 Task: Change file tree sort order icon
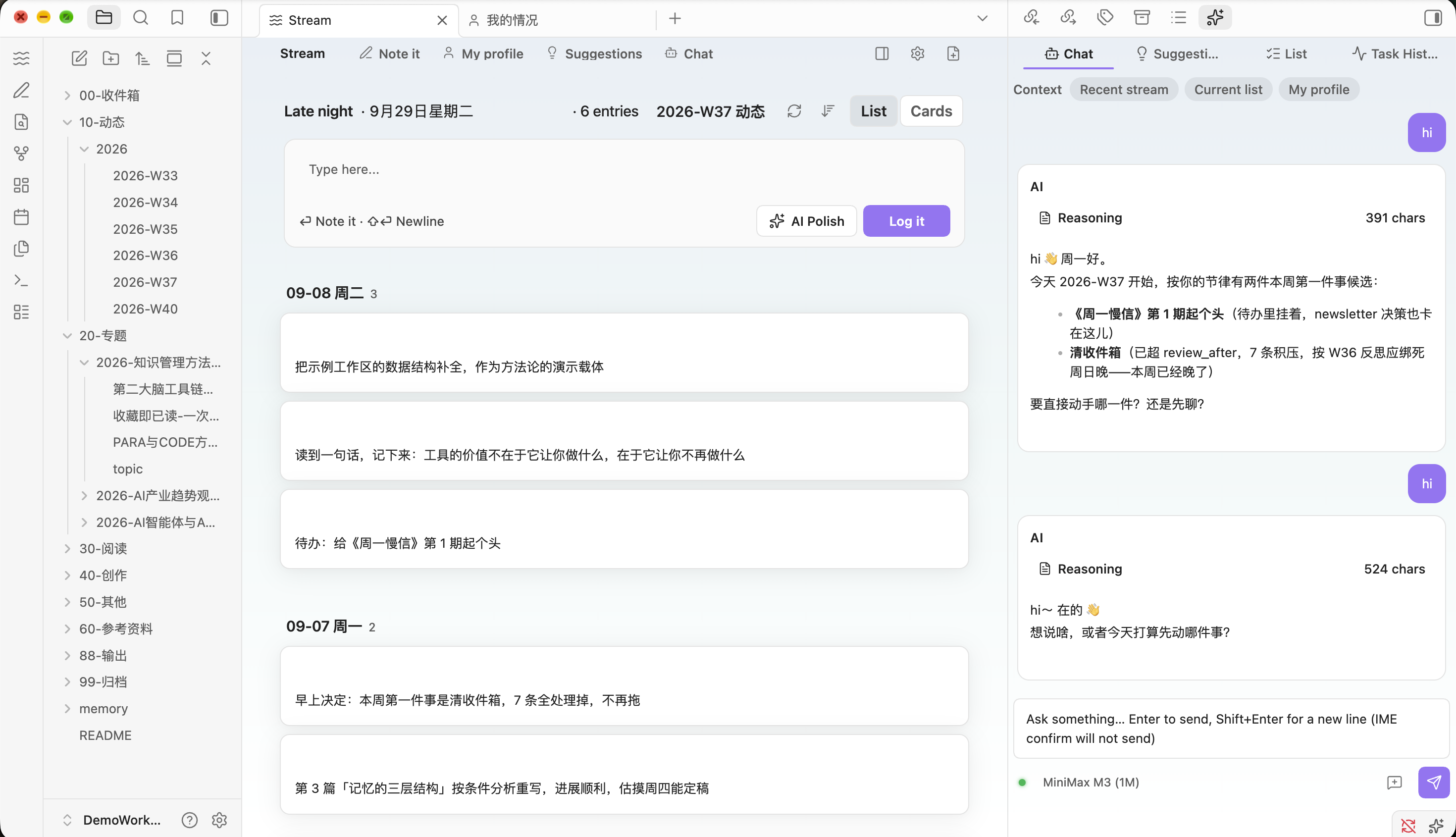click(x=143, y=58)
